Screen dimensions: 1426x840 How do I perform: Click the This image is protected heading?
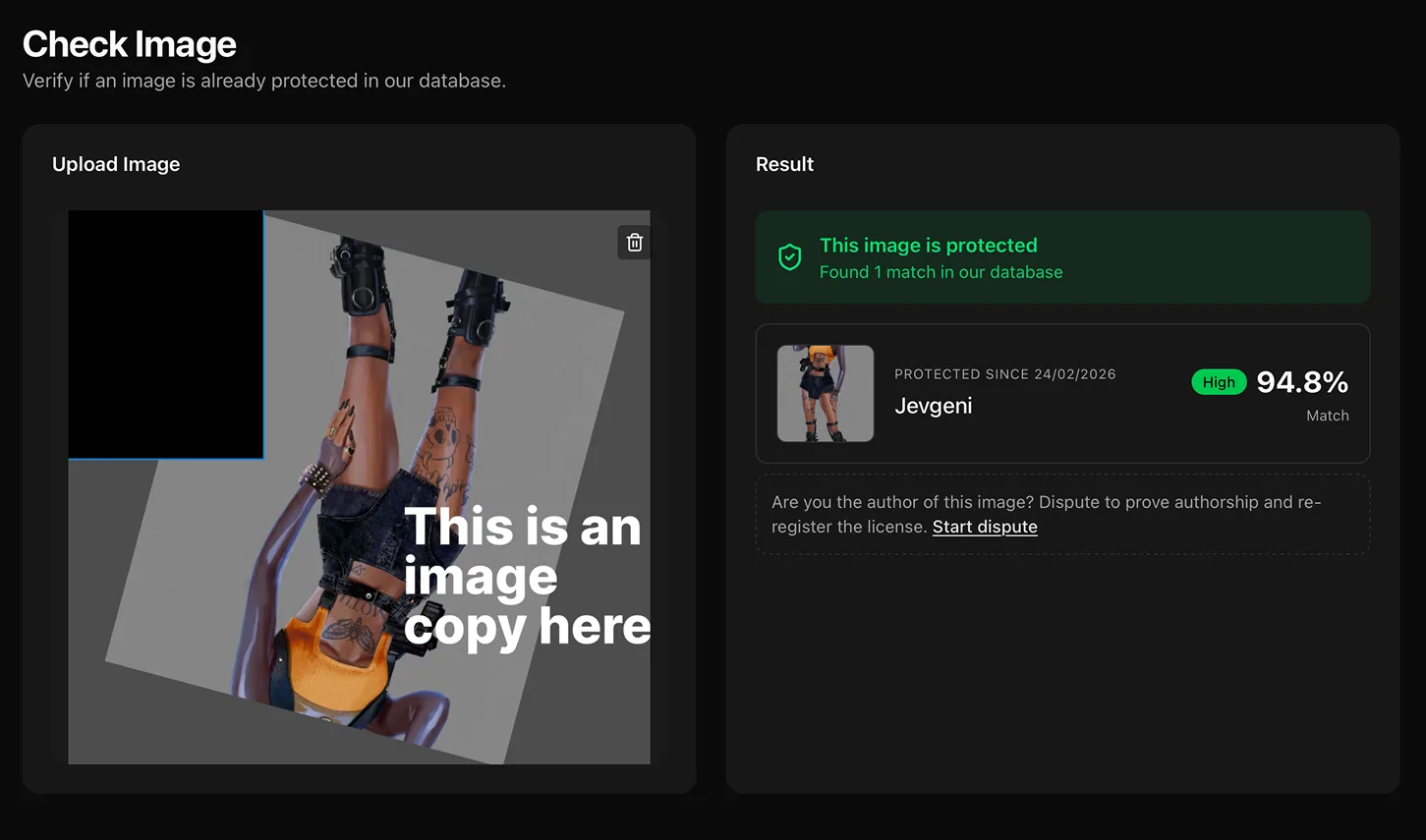click(x=929, y=246)
